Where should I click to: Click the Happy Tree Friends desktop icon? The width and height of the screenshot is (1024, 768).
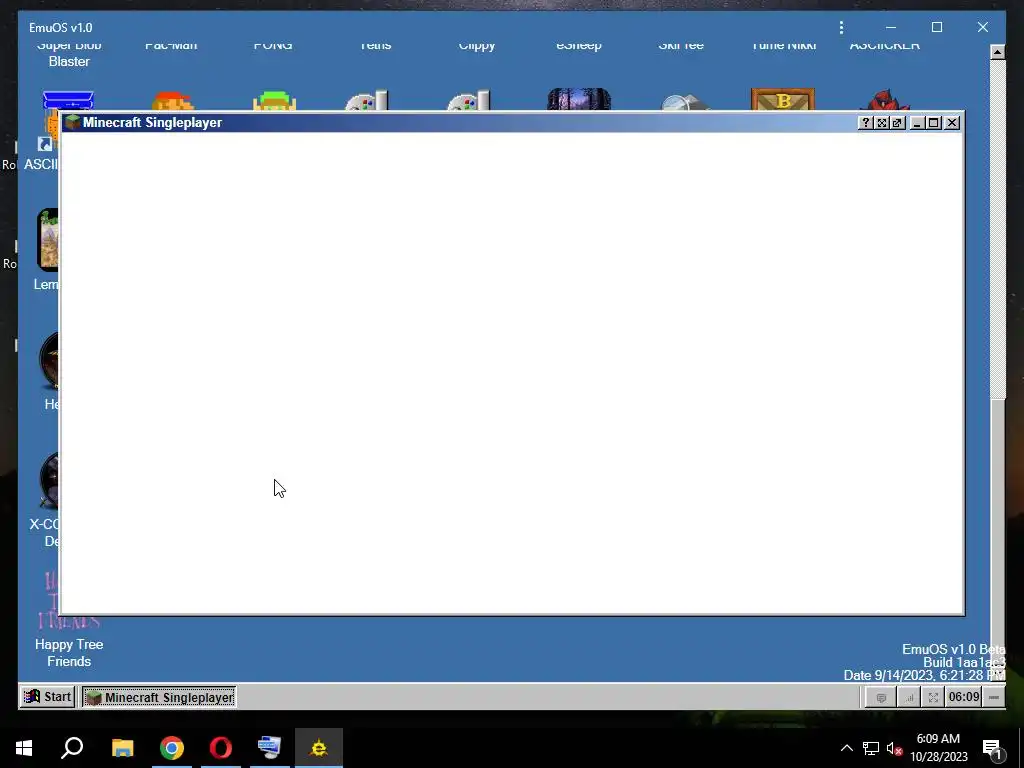tap(69, 618)
